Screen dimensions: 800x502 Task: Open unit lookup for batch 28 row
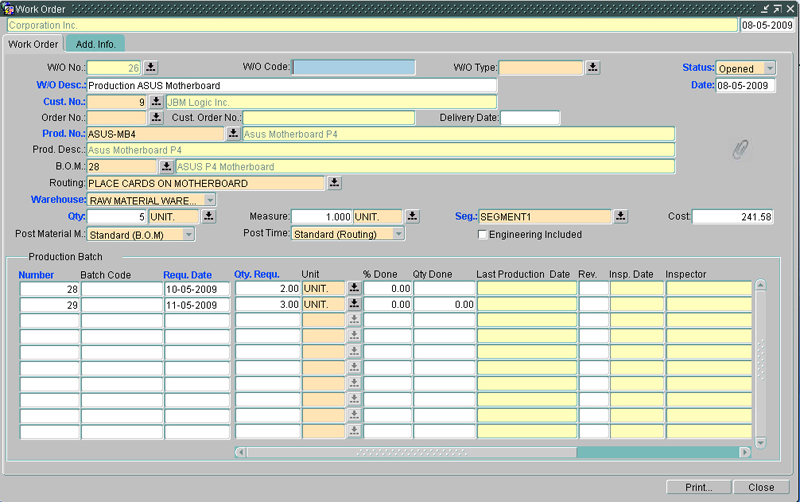pos(354,289)
